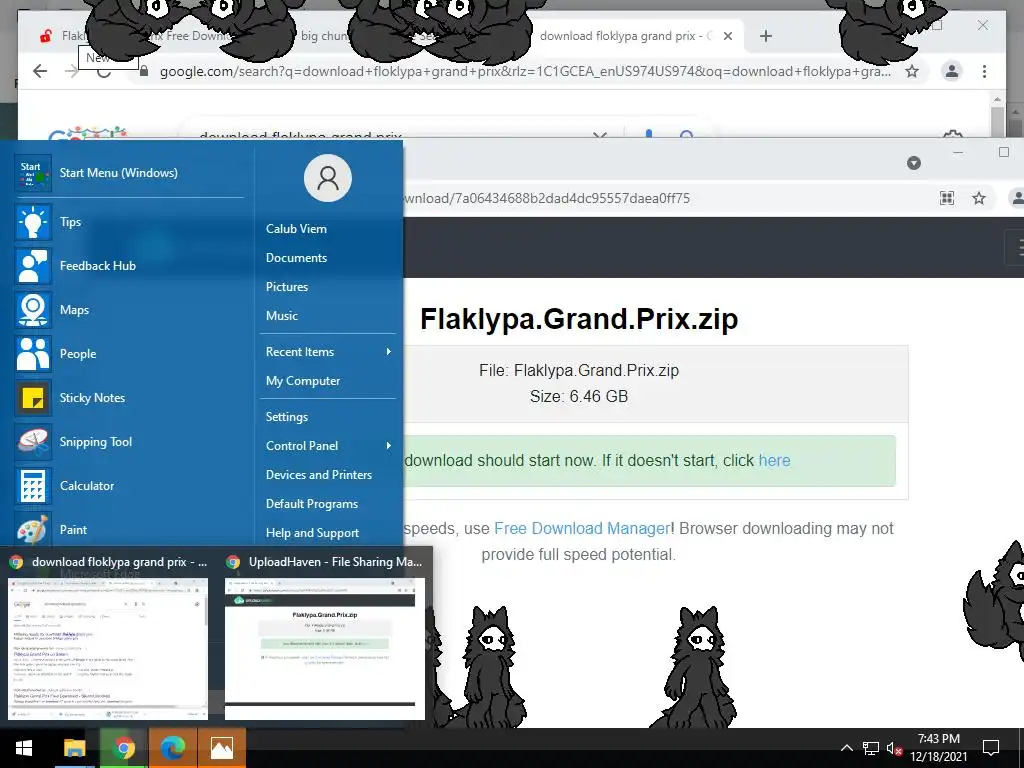Click Chrome icon on taskbar
This screenshot has width=1024, height=768.
pos(123,748)
